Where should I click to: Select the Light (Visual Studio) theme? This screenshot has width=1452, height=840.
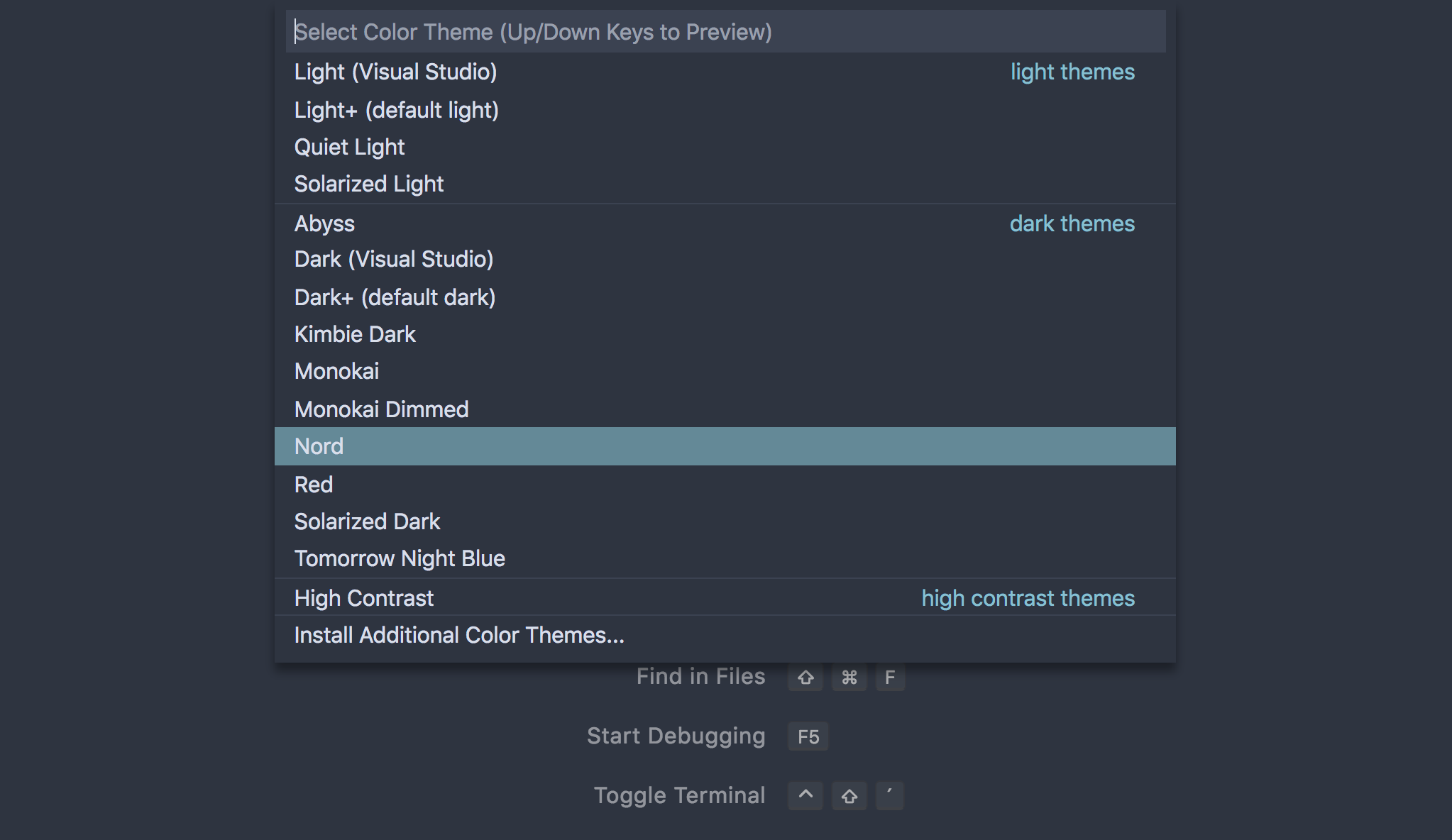coord(725,72)
